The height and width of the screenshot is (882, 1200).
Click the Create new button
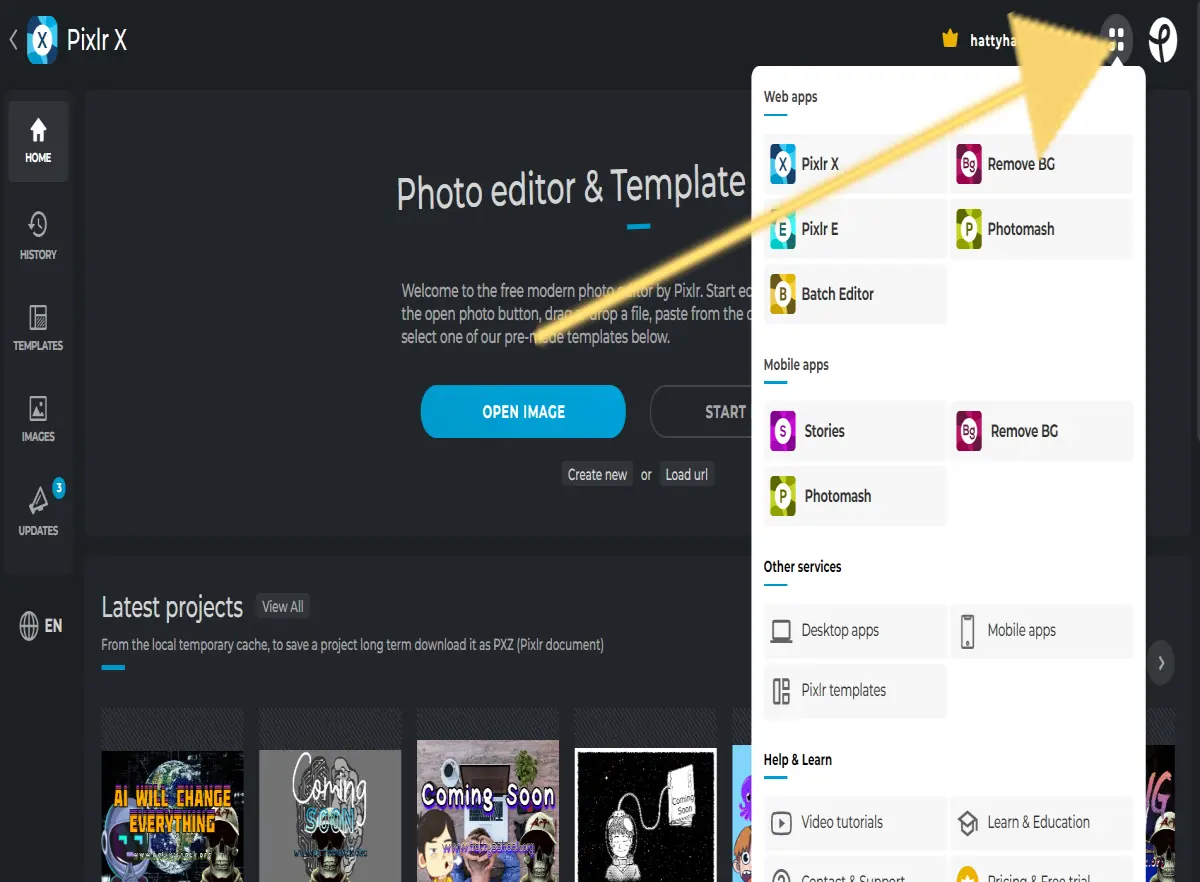598,475
